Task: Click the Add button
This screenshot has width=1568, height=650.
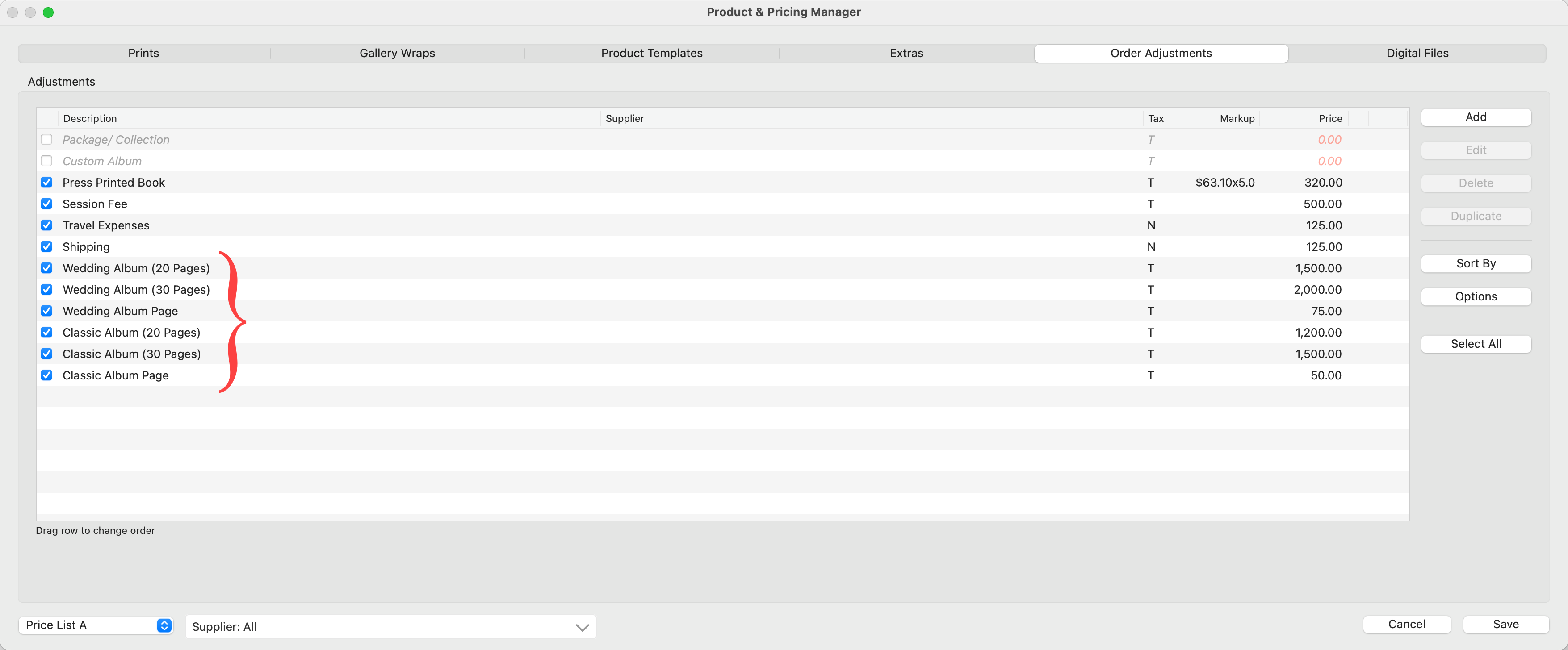Action: tap(1475, 117)
